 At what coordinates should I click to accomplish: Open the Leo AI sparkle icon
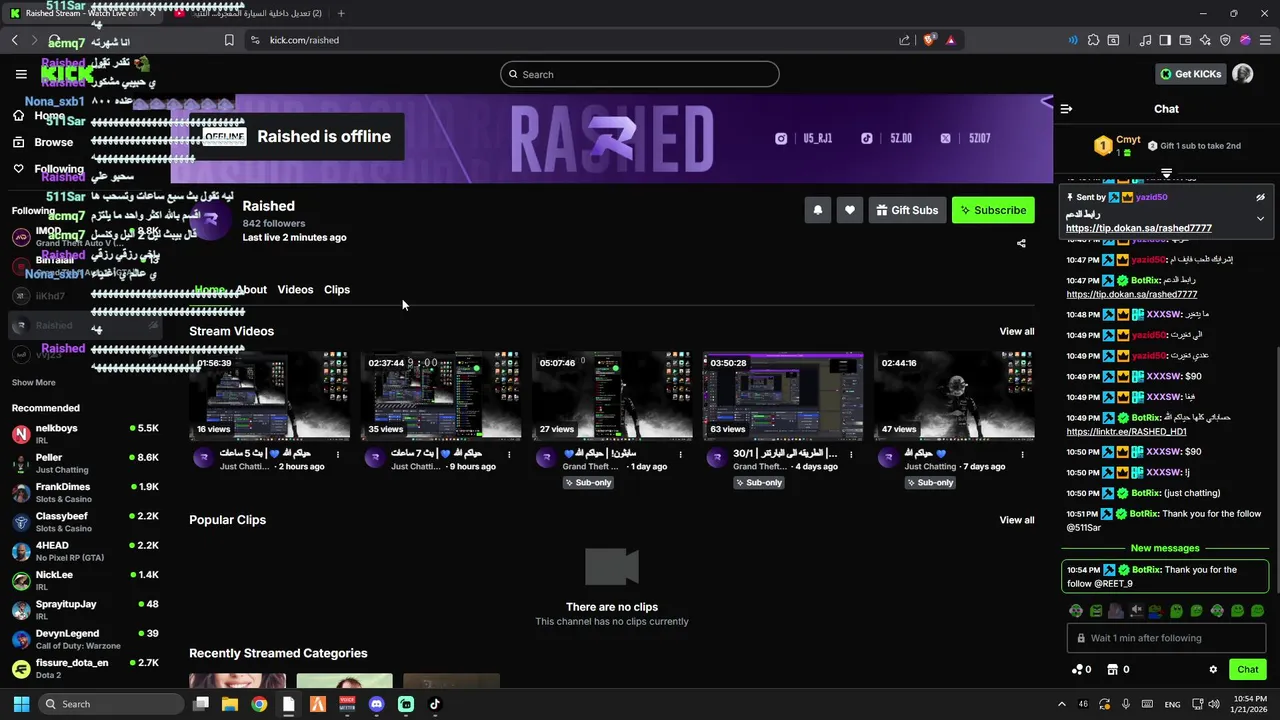1205,40
